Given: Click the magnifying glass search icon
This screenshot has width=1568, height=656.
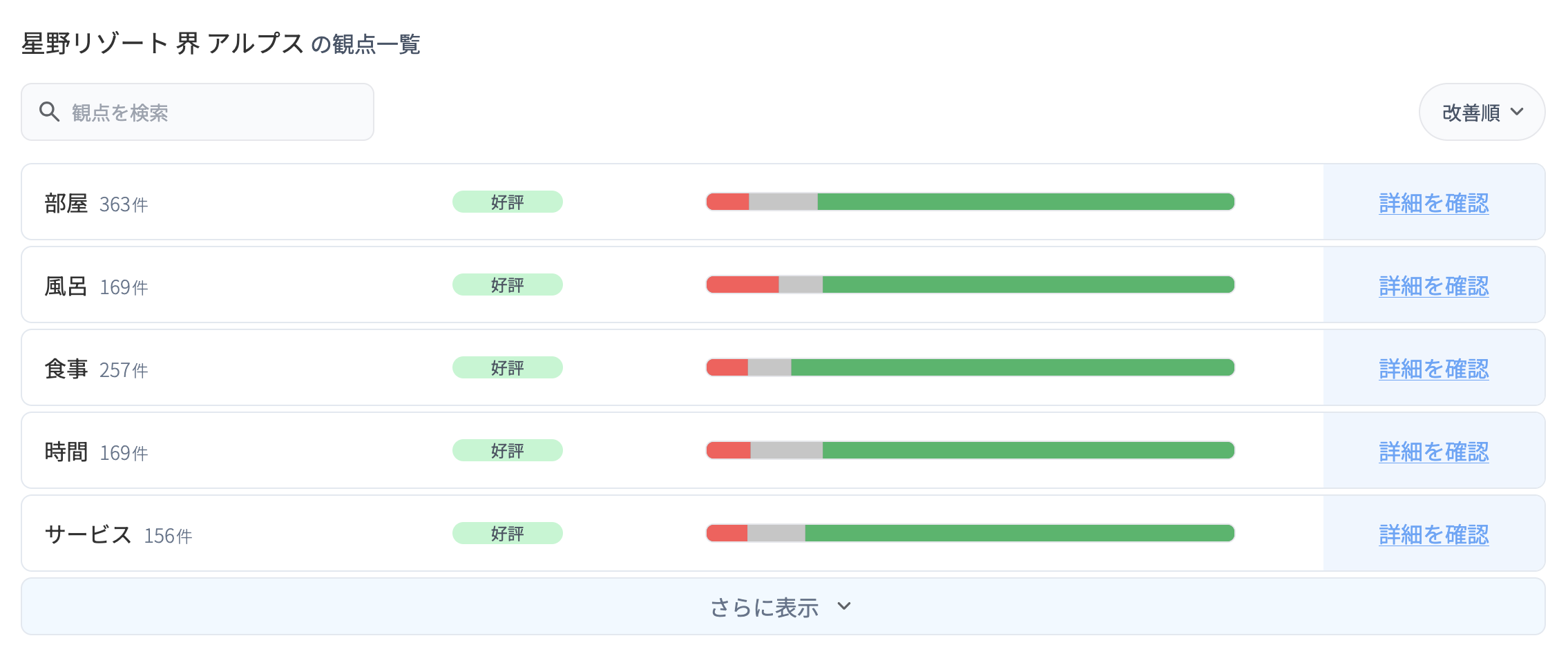Looking at the screenshot, I should coord(50,111).
